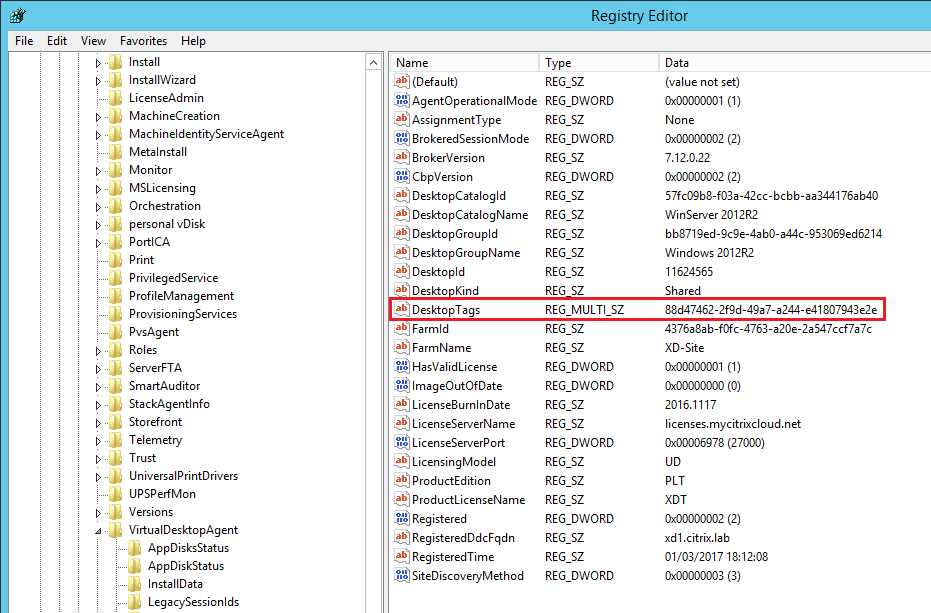Image resolution: width=931 pixels, height=613 pixels.
Task: Click the string icon for AssignmentType
Action: [402, 119]
